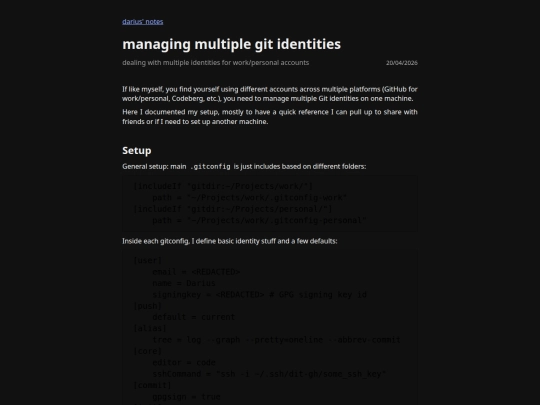Screen dimensions: 540x405
Task: Click the sentence "Inside each gitconfig, I define"
Action: click(x=230, y=241)
